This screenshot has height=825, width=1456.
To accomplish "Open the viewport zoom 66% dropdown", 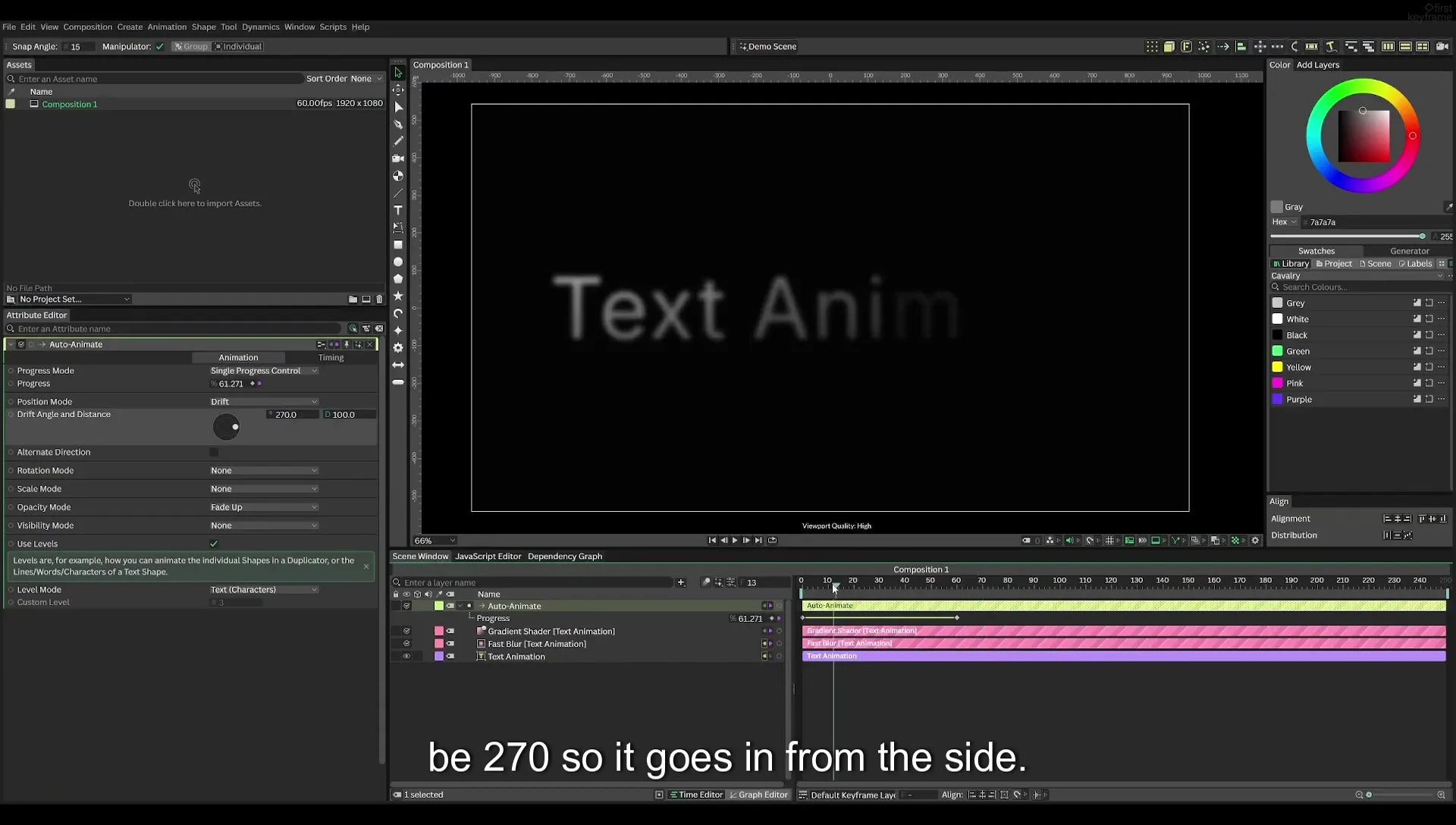I will point(435,541).
